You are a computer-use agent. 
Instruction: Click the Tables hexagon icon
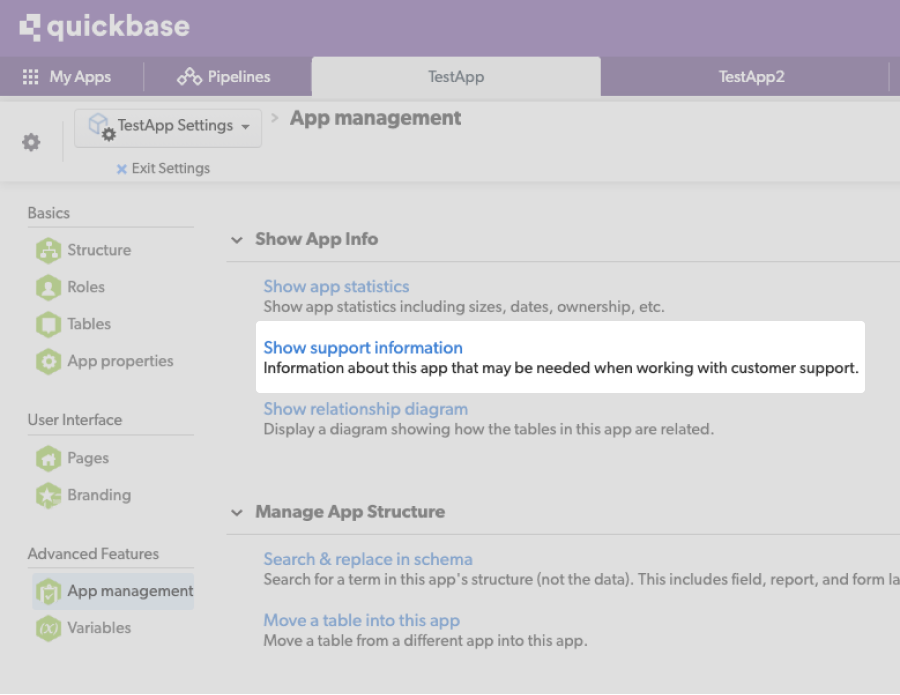[47, 324]
